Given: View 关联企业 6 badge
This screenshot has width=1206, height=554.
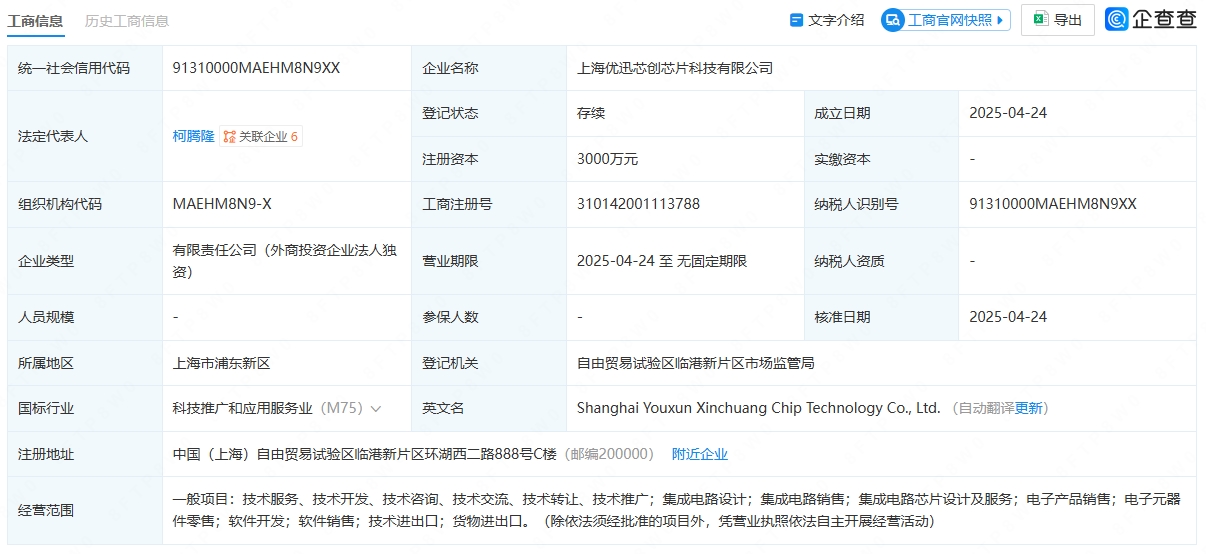Looking at the screenshot, I should pyautogui.click(x=261, y=136).
